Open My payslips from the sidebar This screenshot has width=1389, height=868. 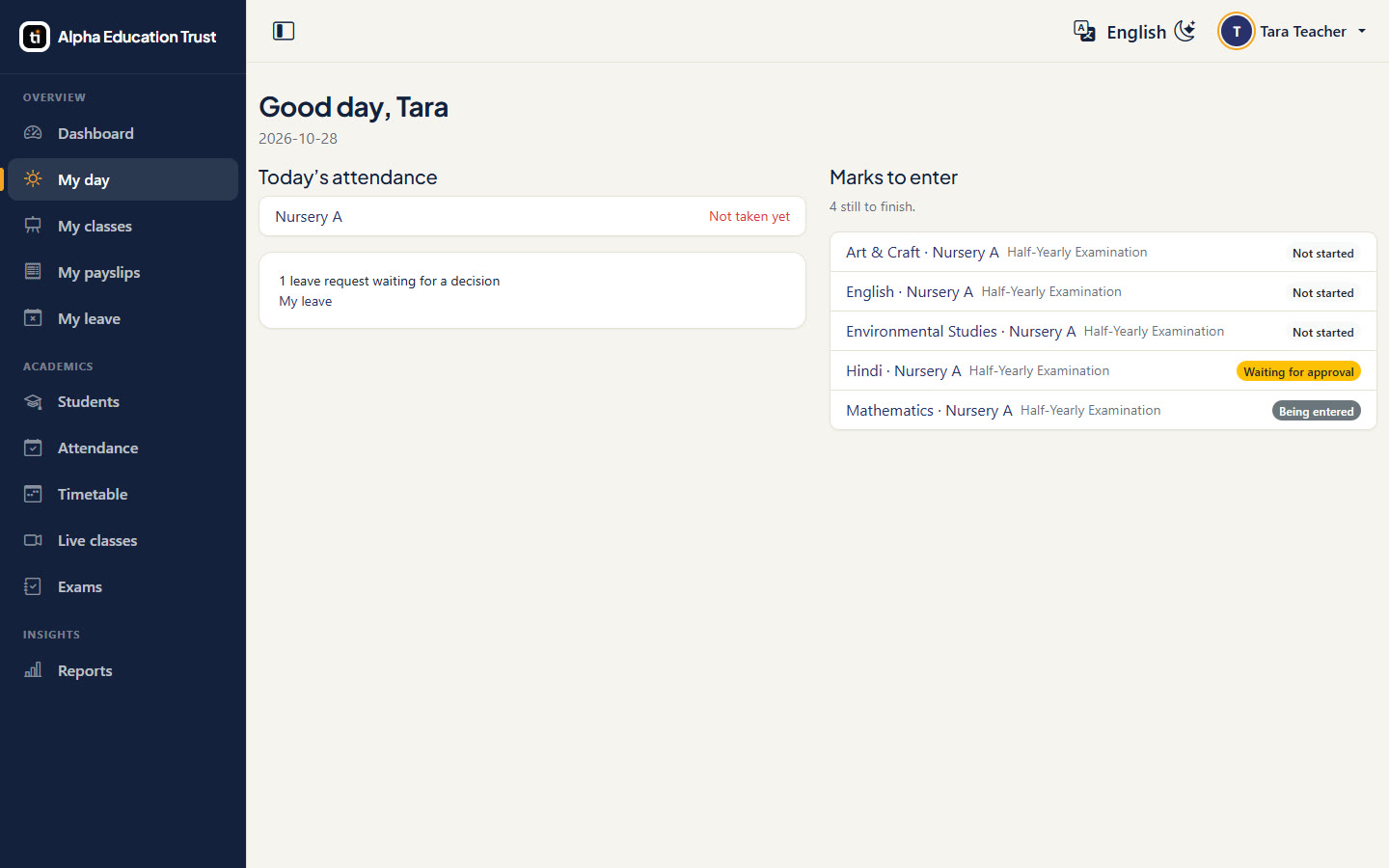pos(123,272)
